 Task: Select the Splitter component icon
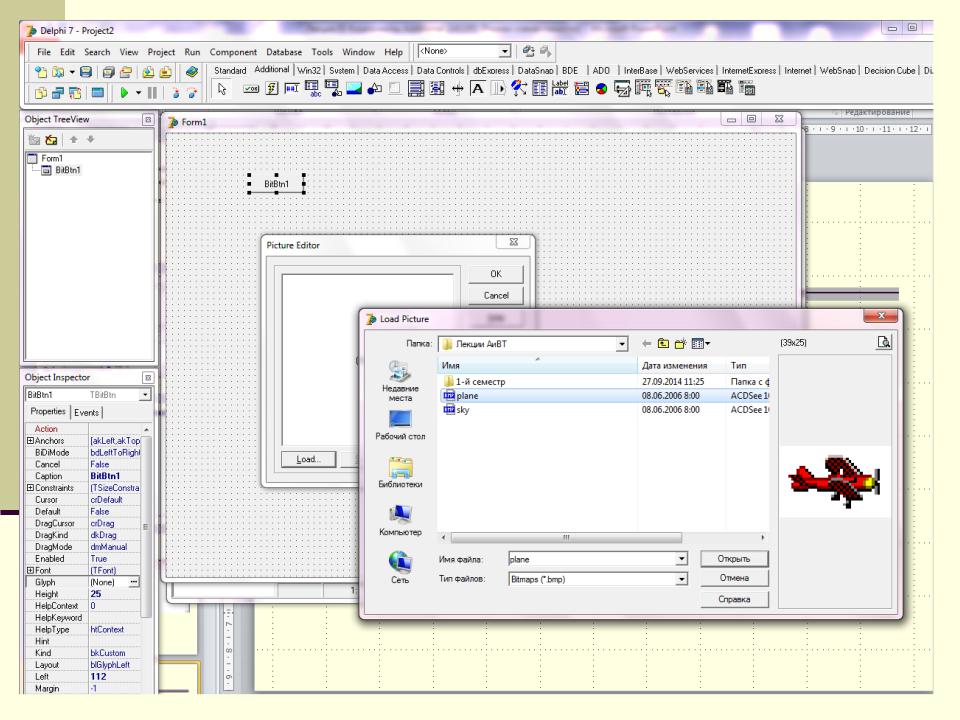click(x=457, y=89)
